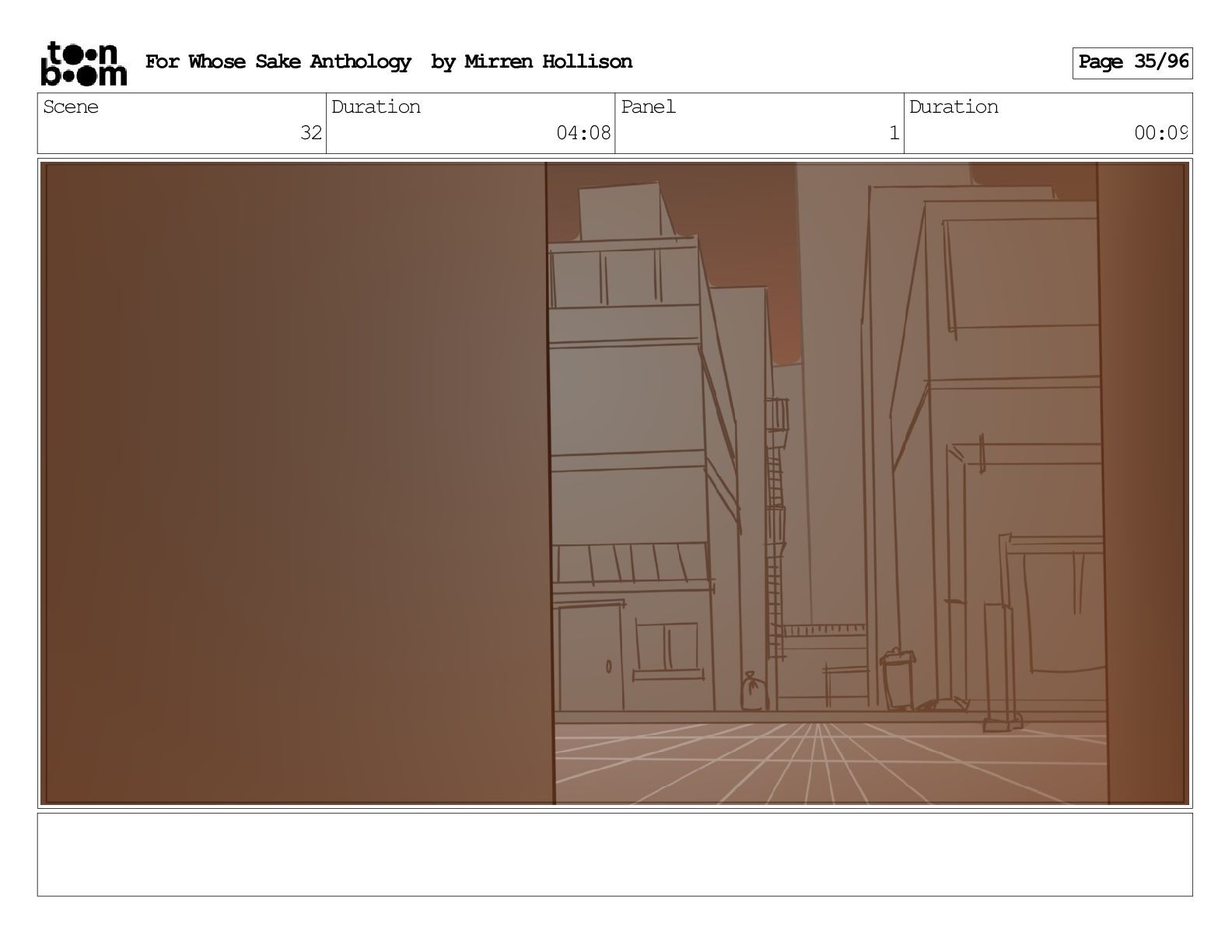
Task: Click the 'Scene' header label
Action: coord(71,107)
